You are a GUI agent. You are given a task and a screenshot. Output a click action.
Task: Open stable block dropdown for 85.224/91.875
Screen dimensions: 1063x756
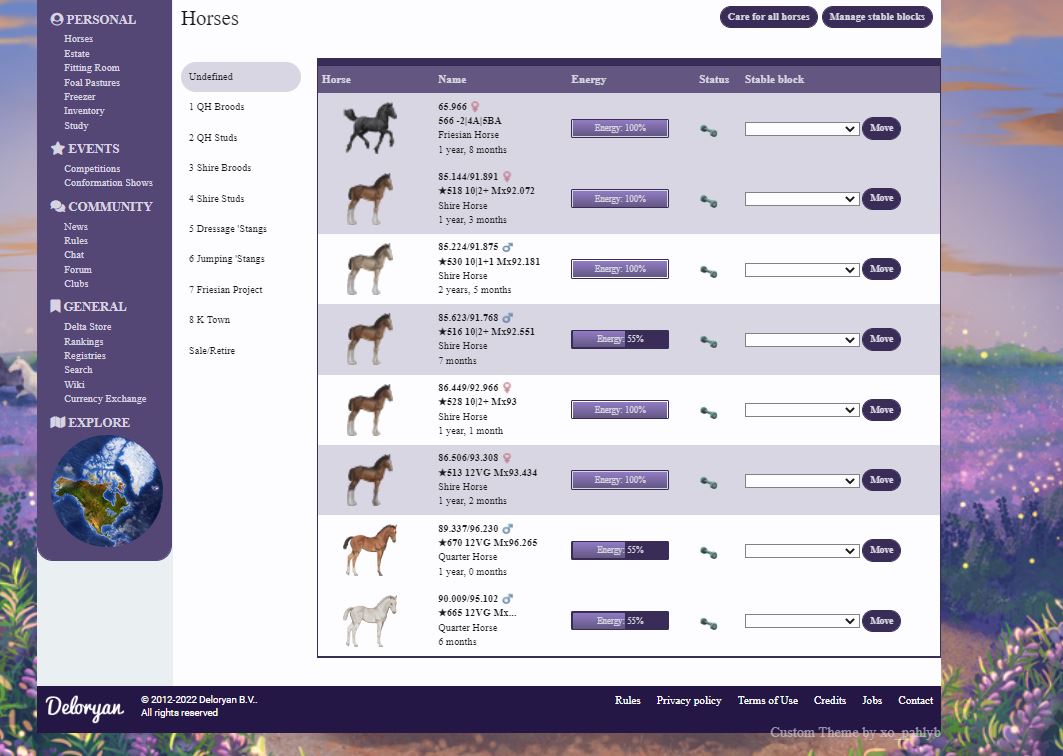(802, 270)
